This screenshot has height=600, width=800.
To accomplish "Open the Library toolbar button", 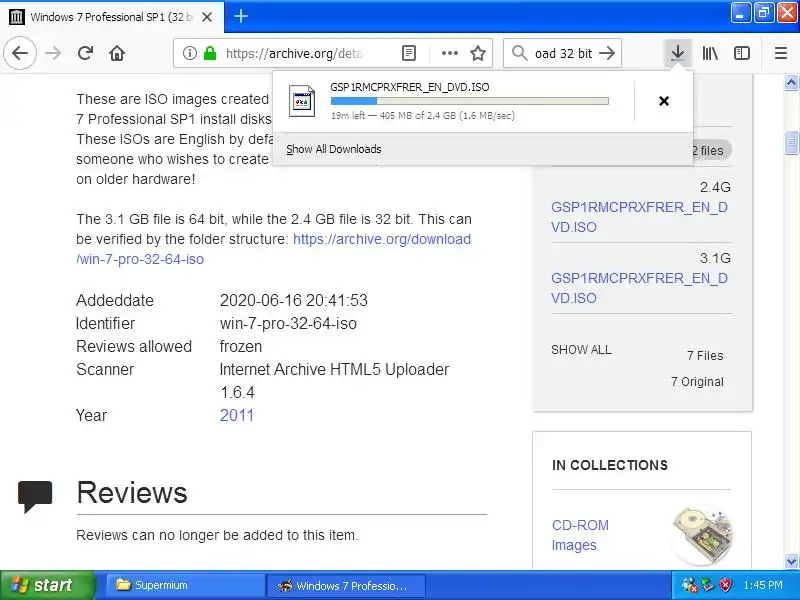I will coord(710,53).
